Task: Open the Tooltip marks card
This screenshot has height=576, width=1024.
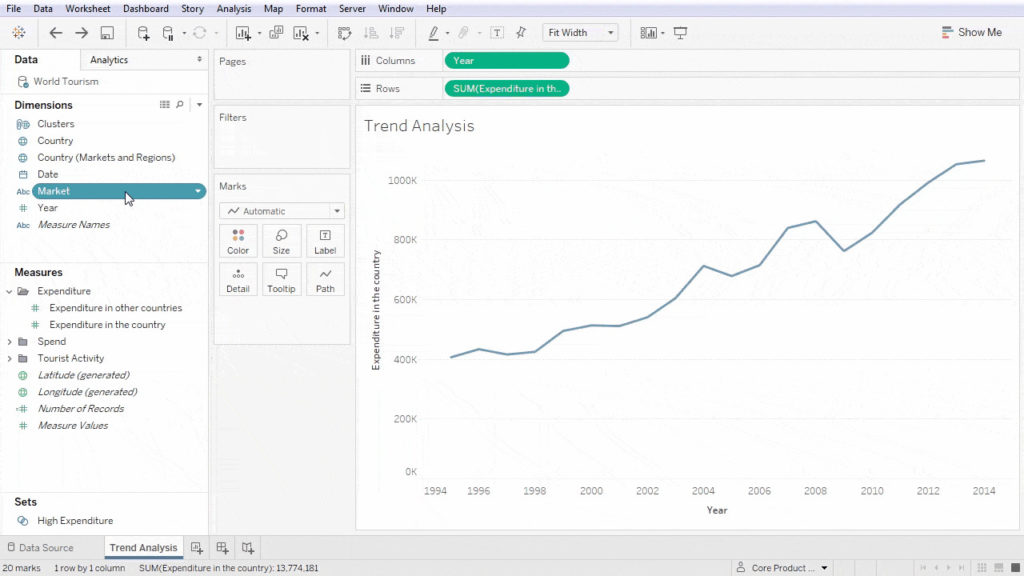Action: (x=281, y=279)
